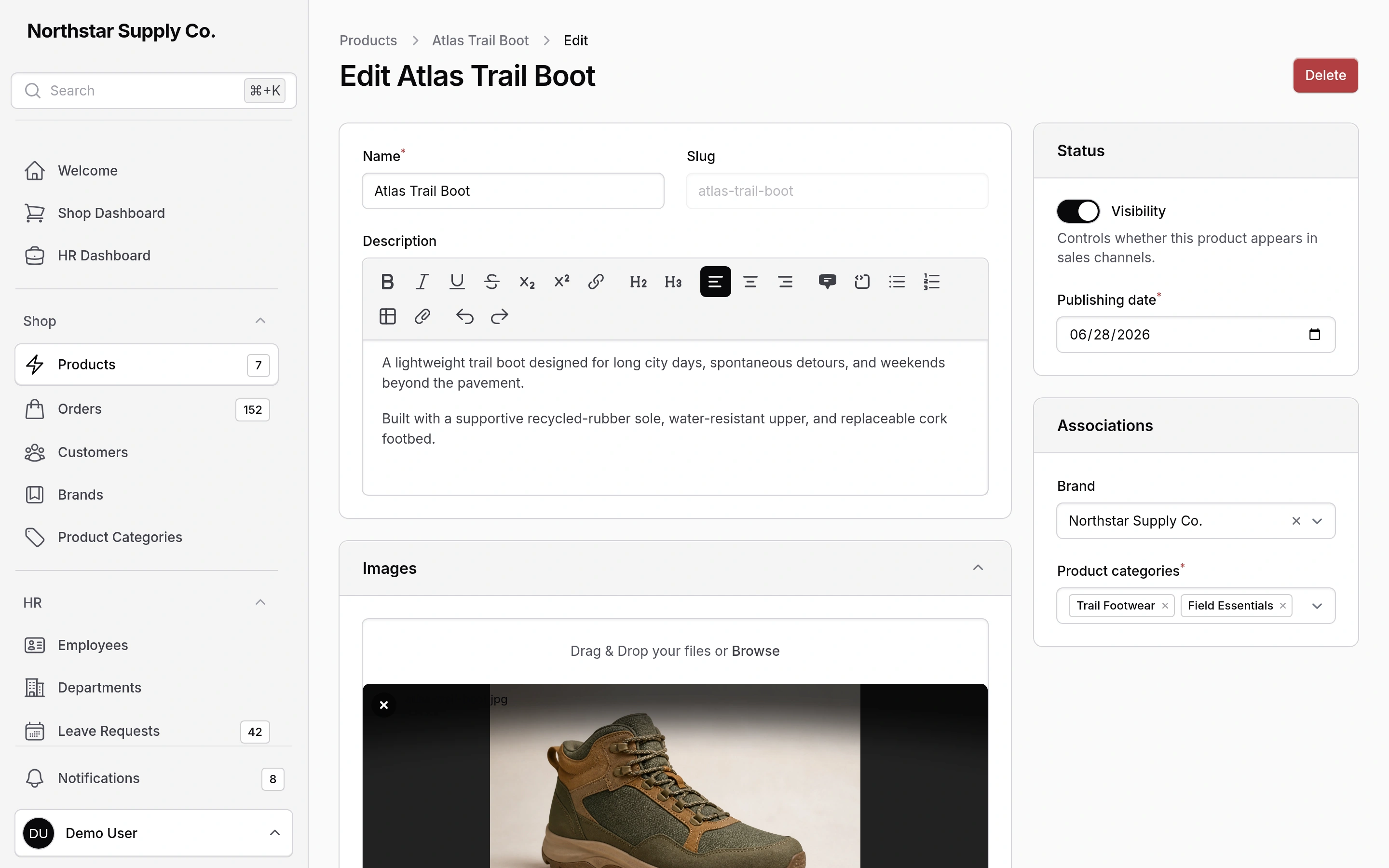Center align the description text

750,281
